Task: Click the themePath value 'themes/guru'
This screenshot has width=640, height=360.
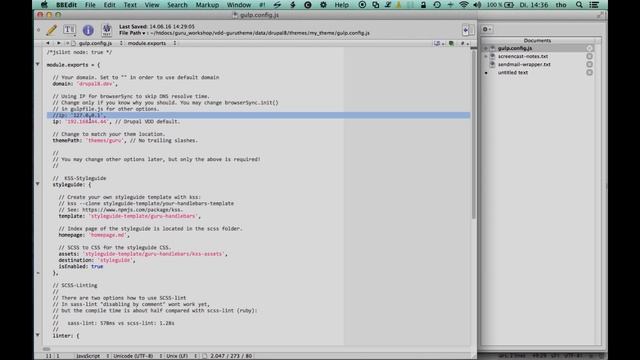Action: pyautogui.click(x=104, y=140)
